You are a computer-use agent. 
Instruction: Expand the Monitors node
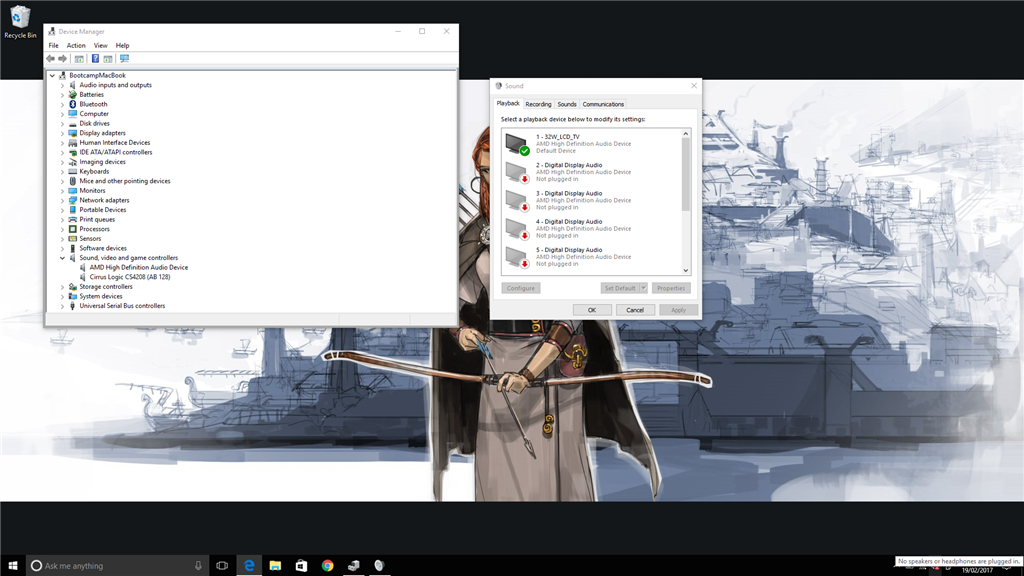[63, 191]
